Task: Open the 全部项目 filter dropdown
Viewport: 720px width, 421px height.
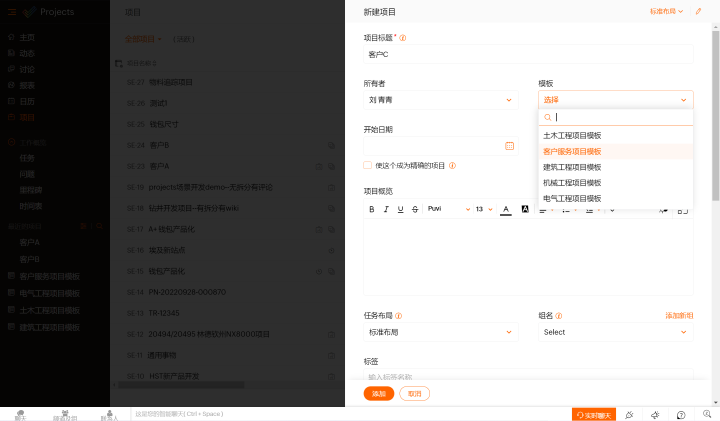Action: [x=143, y=39]
